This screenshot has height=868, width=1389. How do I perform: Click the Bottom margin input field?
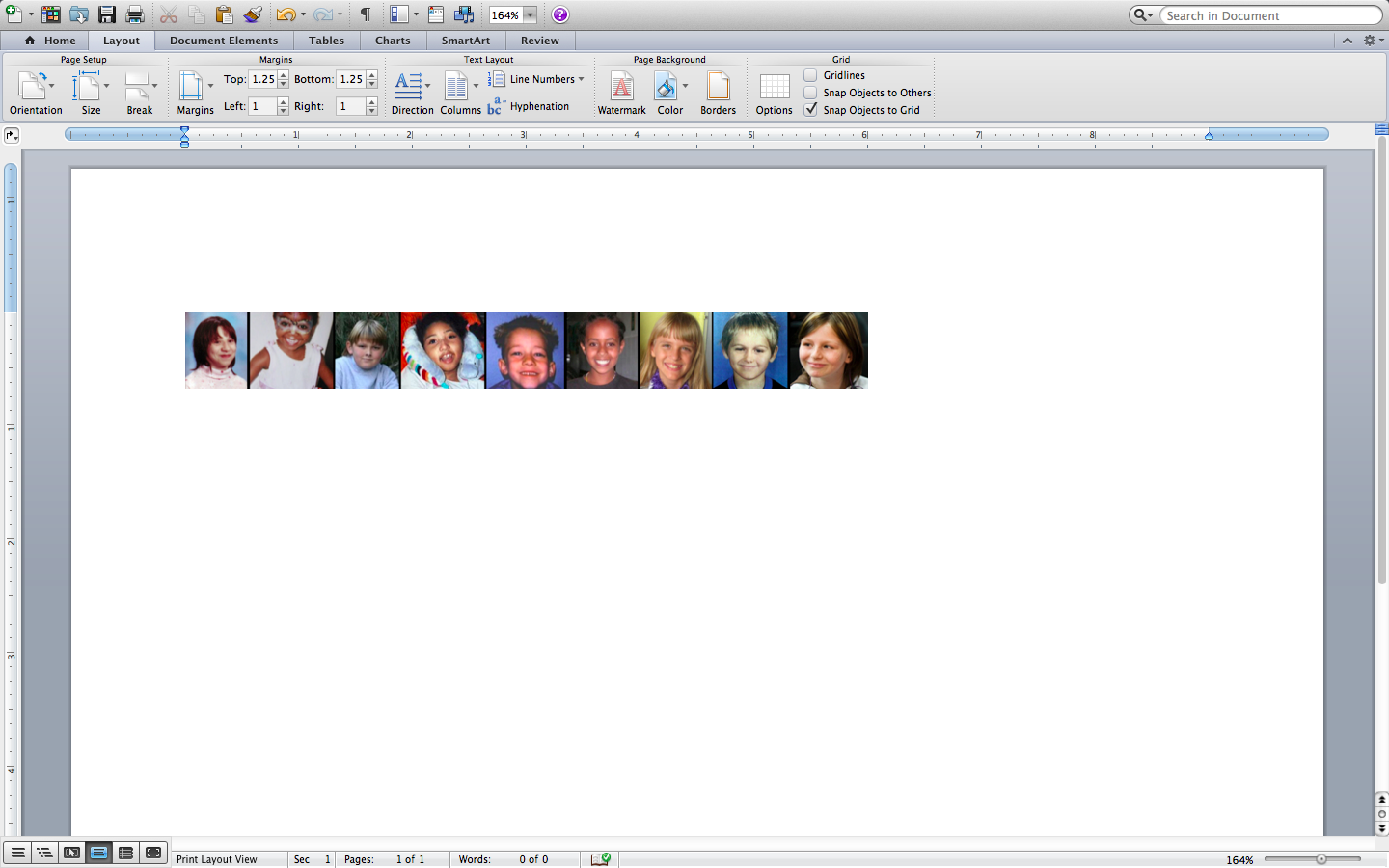coord(351,79)
